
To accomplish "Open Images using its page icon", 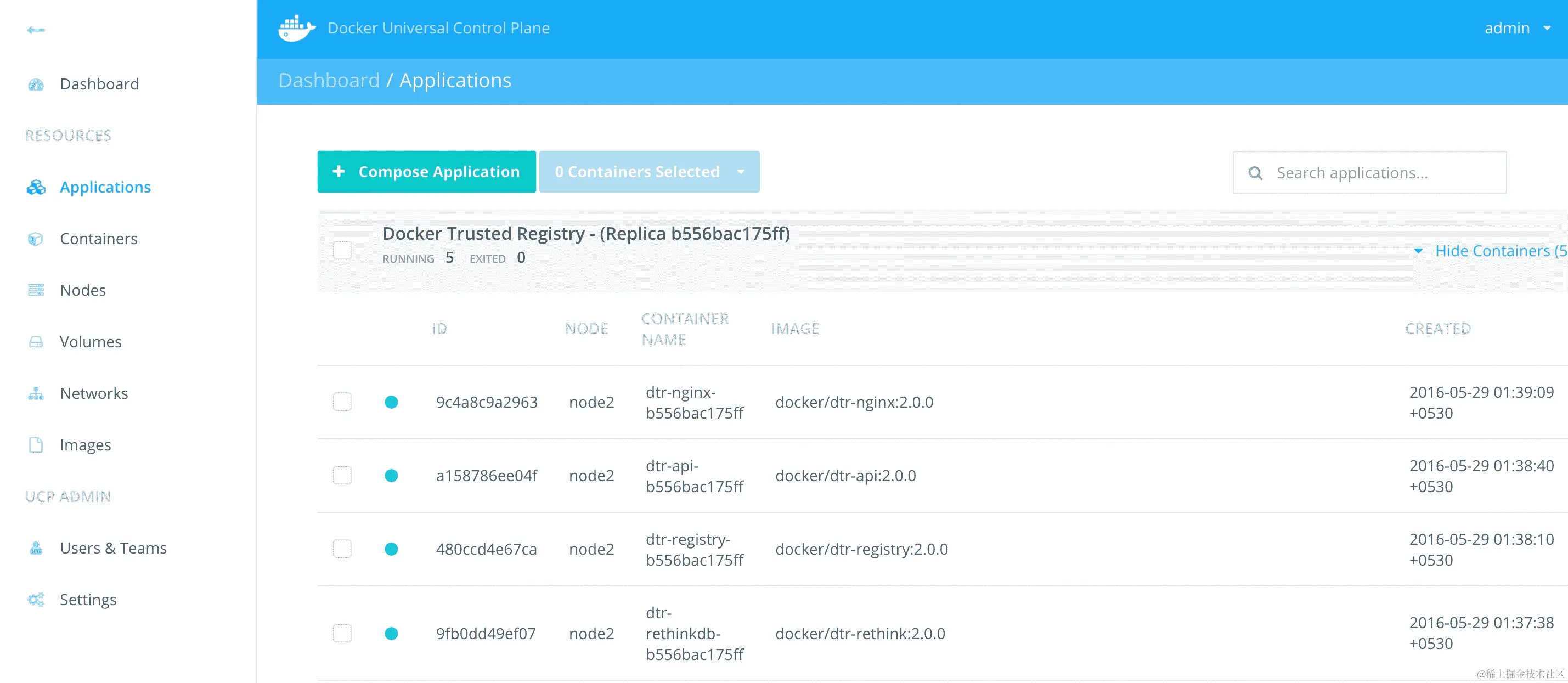I will pyautogui.click(x=36, y=444).
